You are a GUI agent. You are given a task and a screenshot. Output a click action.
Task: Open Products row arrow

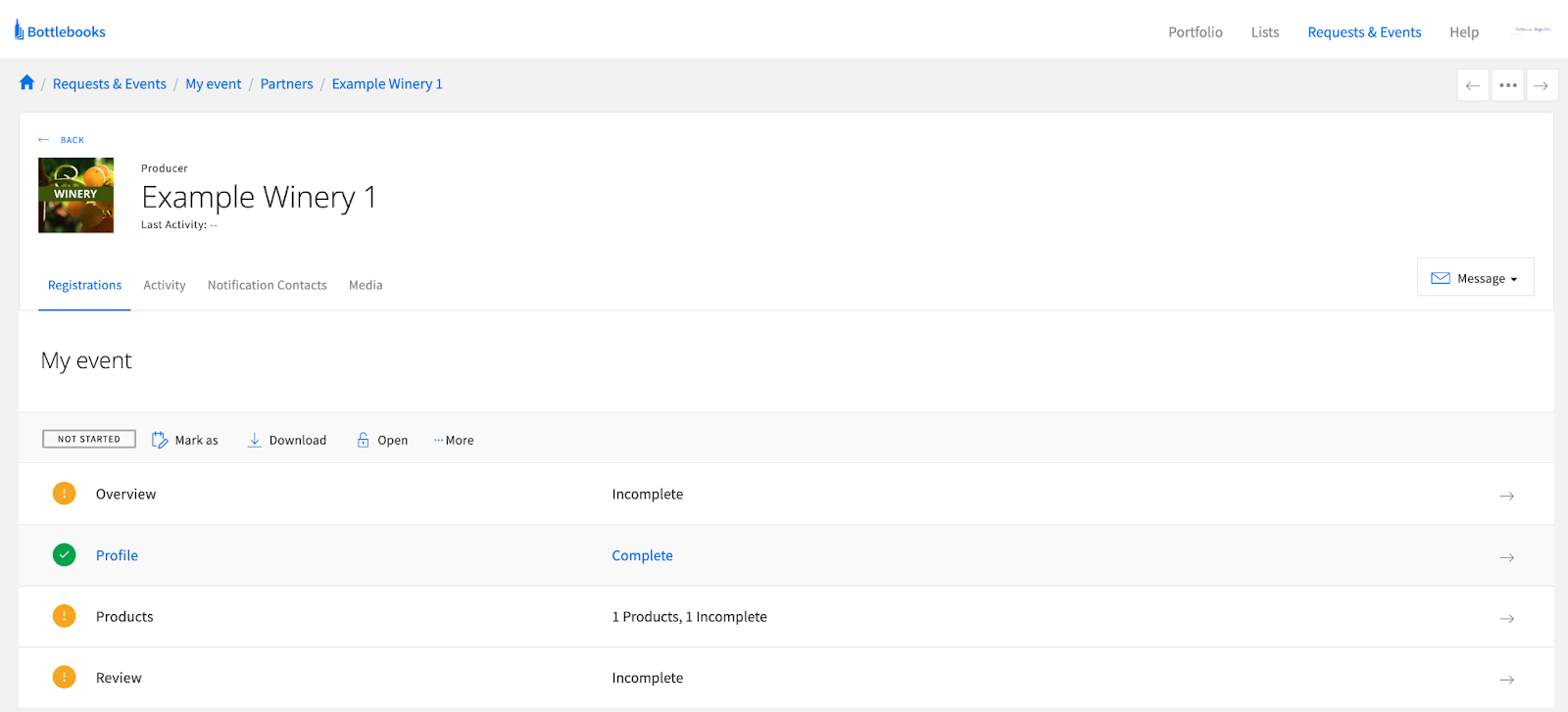pos(1507,618)
